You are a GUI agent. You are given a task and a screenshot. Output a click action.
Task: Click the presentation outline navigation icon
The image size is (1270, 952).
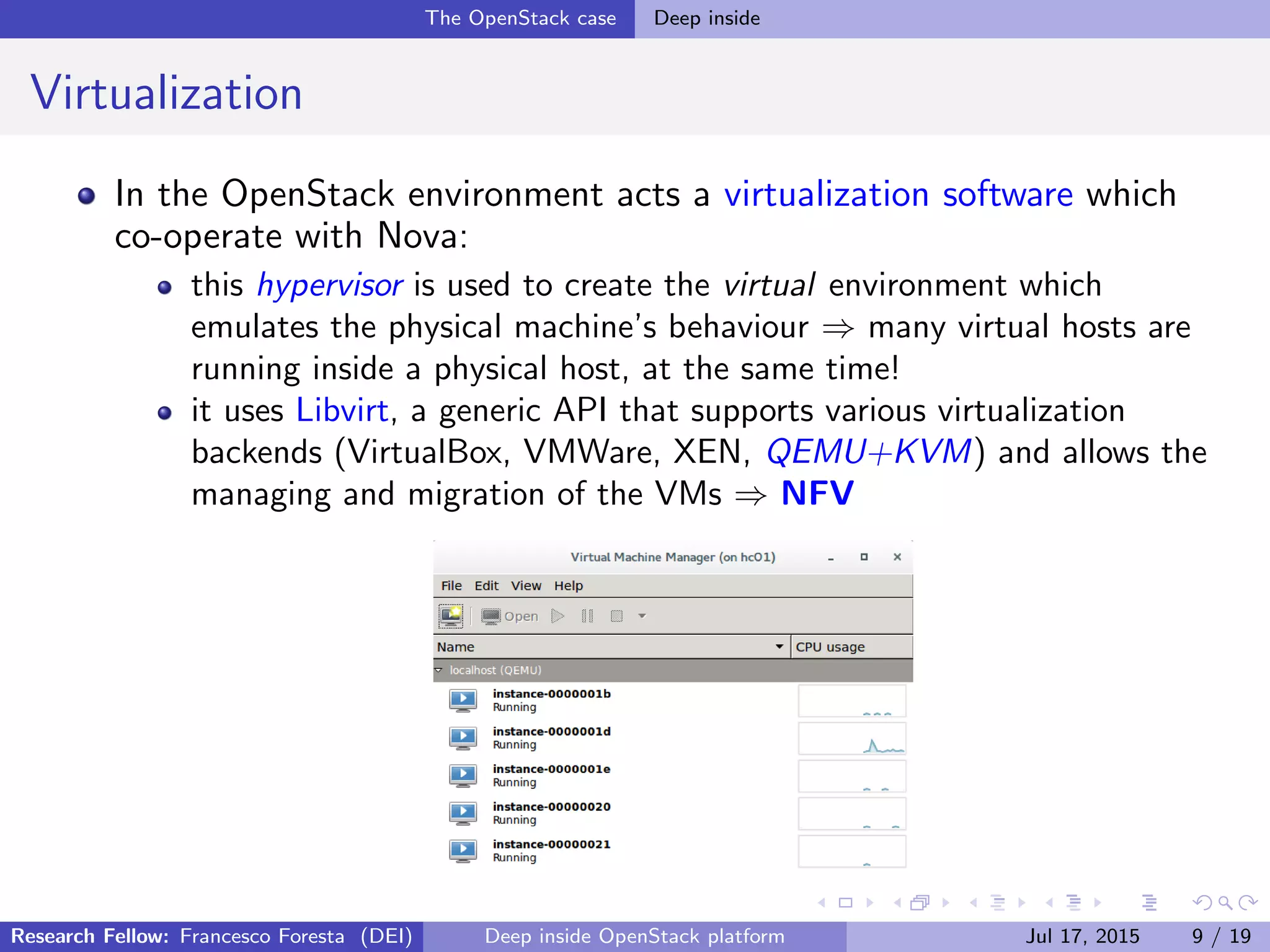pyautogui.click(x=1149, y=903)
